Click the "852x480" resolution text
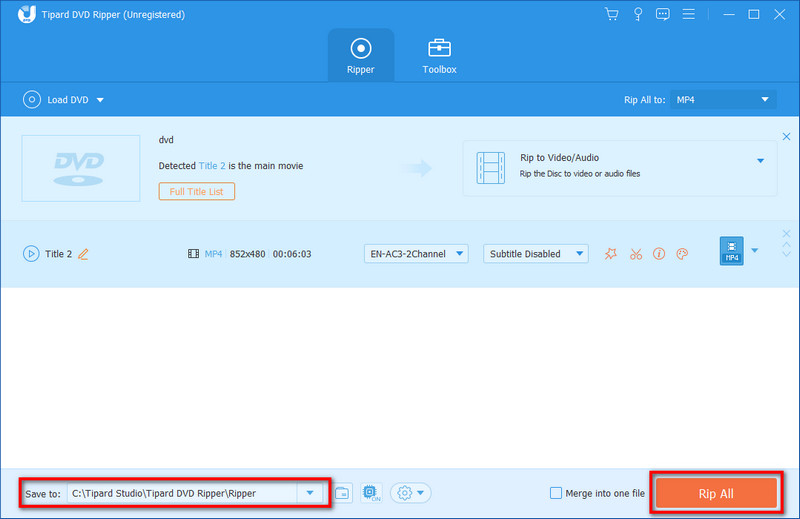Screen dimensions: 800x519 (247, 254)
